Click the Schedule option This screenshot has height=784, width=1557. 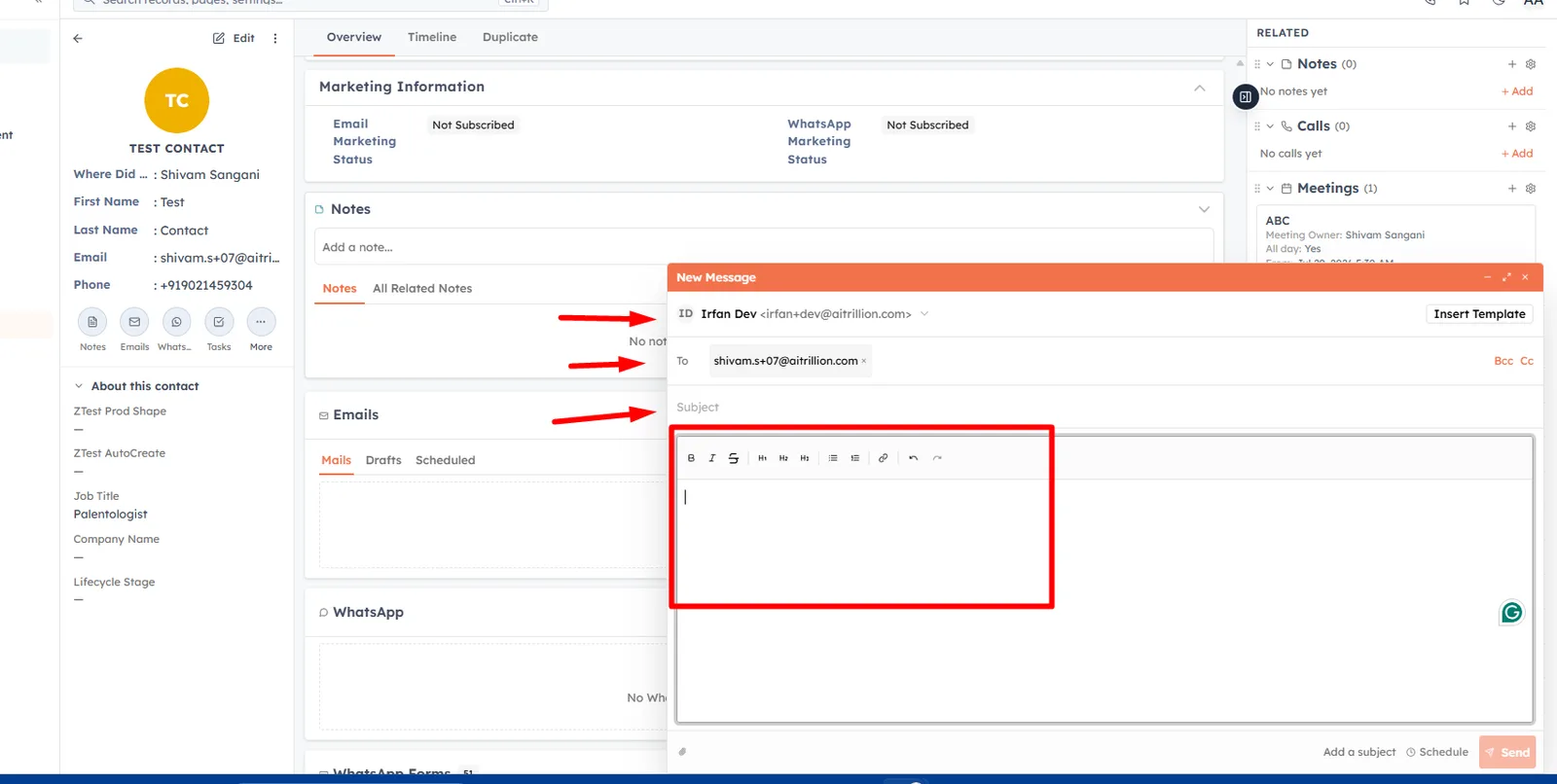1437,752
